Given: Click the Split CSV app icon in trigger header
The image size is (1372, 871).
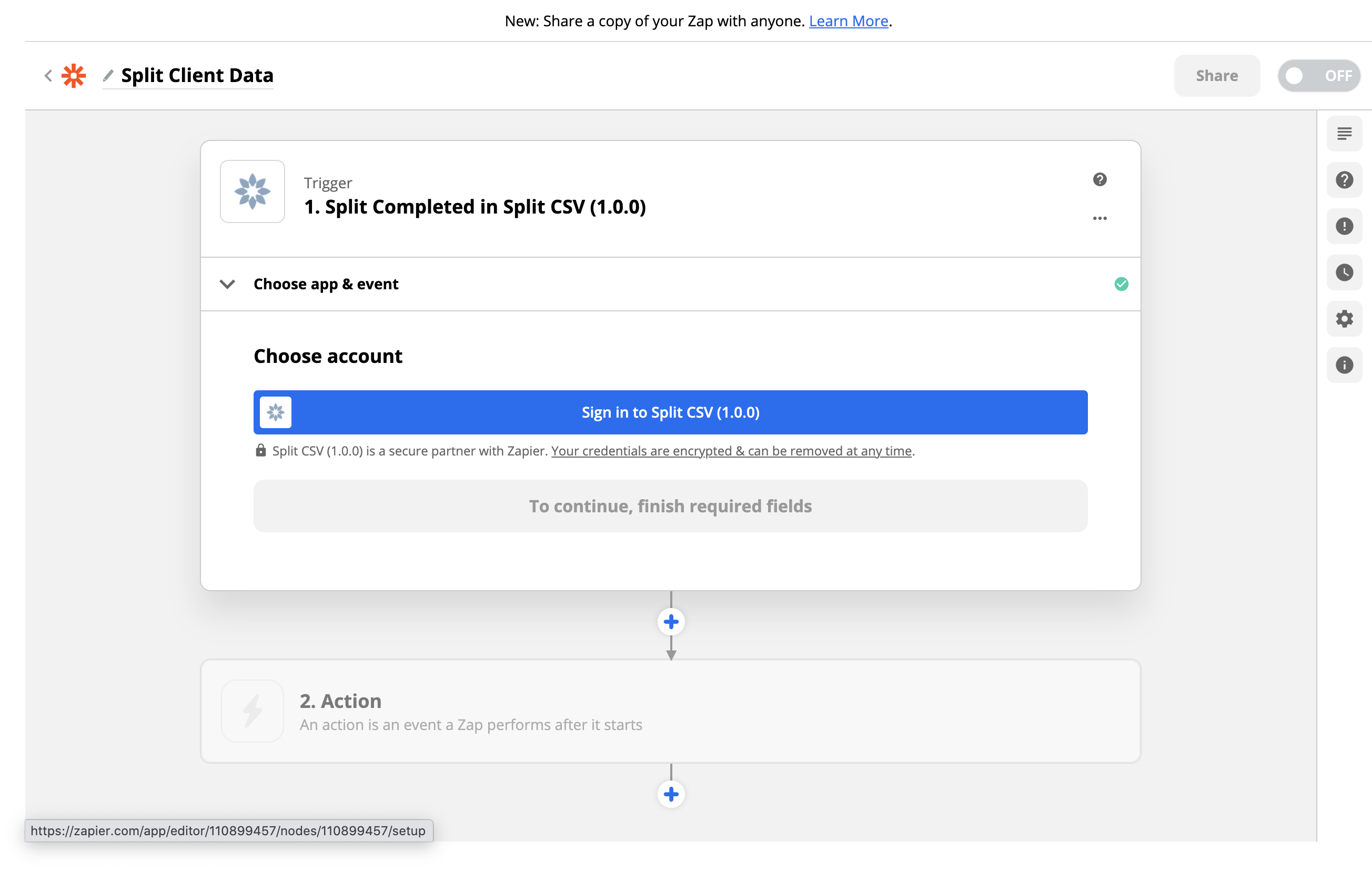Looking at the screenshot, I should click(x=253, y=191).
